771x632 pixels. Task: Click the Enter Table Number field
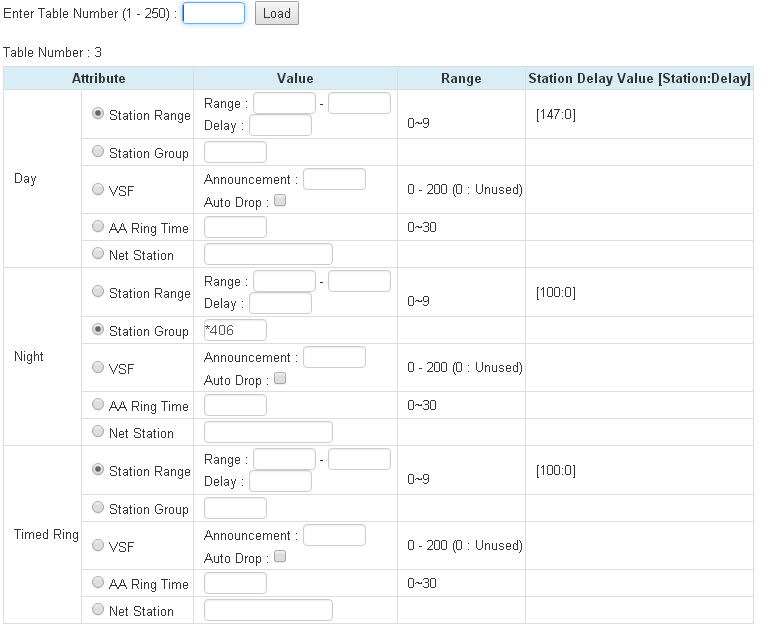[214, 13]
